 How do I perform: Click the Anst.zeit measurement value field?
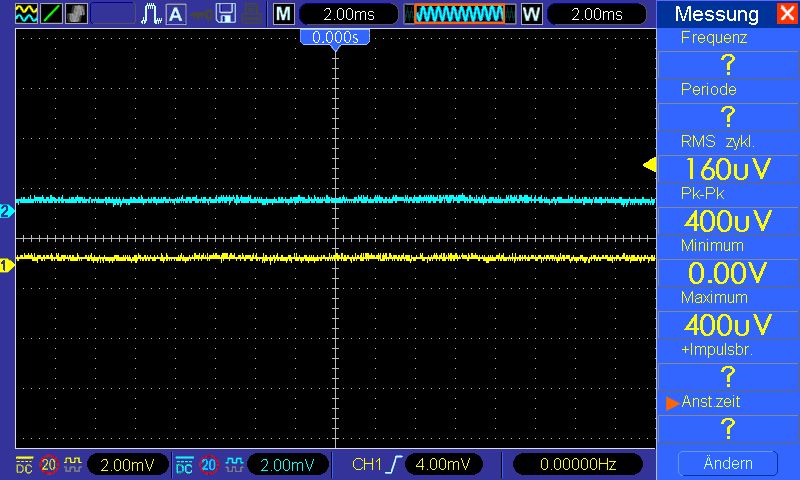tap(728, 429)
